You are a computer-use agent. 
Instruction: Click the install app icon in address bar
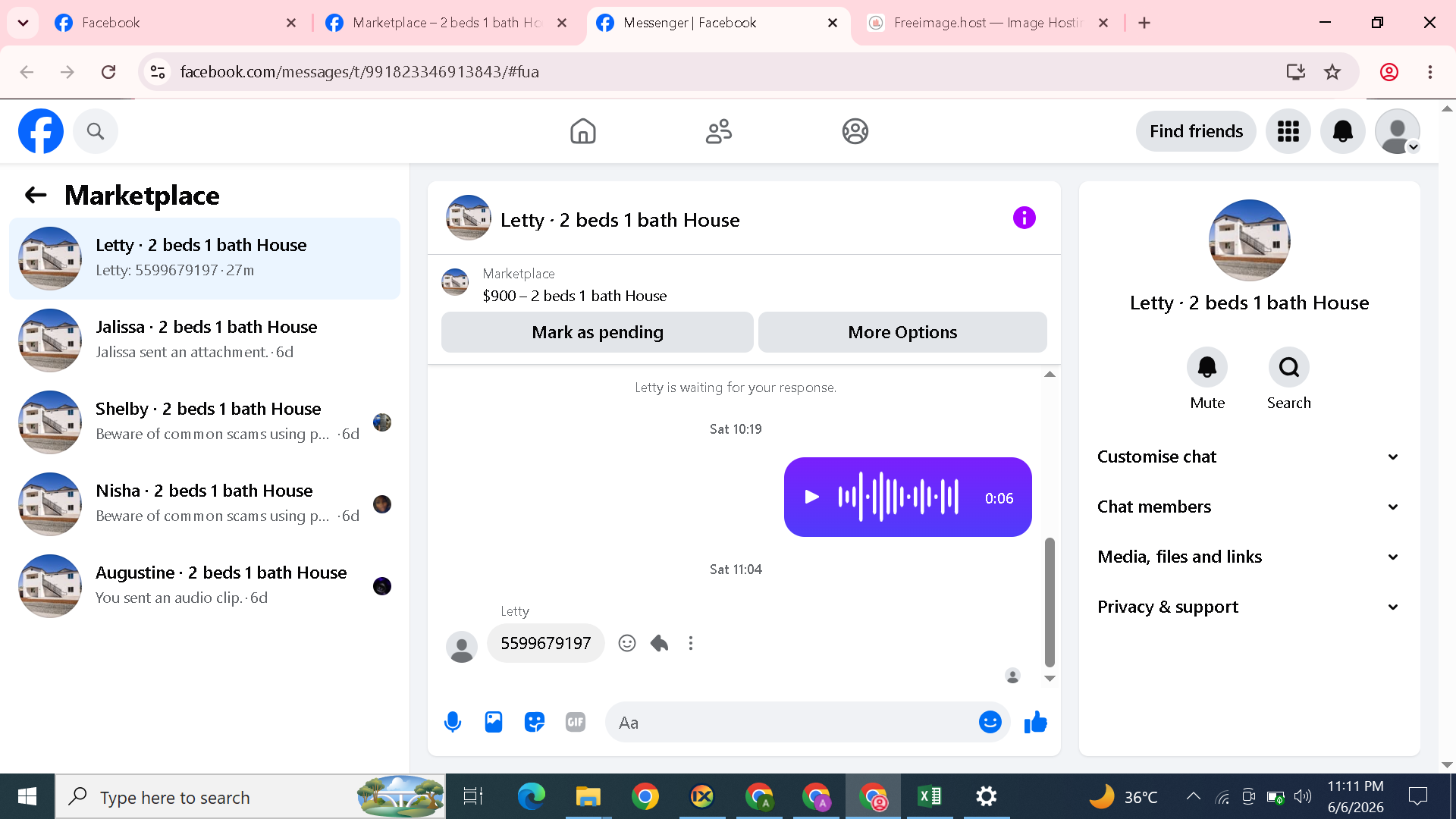(1296, 72)
